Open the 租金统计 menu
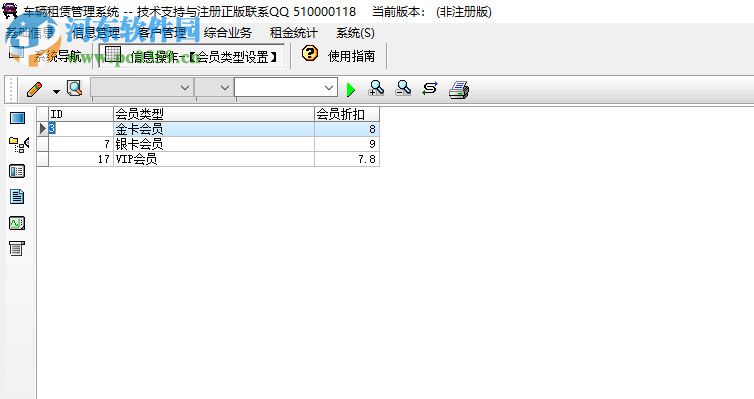Image resolution: width=754 pixels, height=399 pixels. (x=294, y=33)
